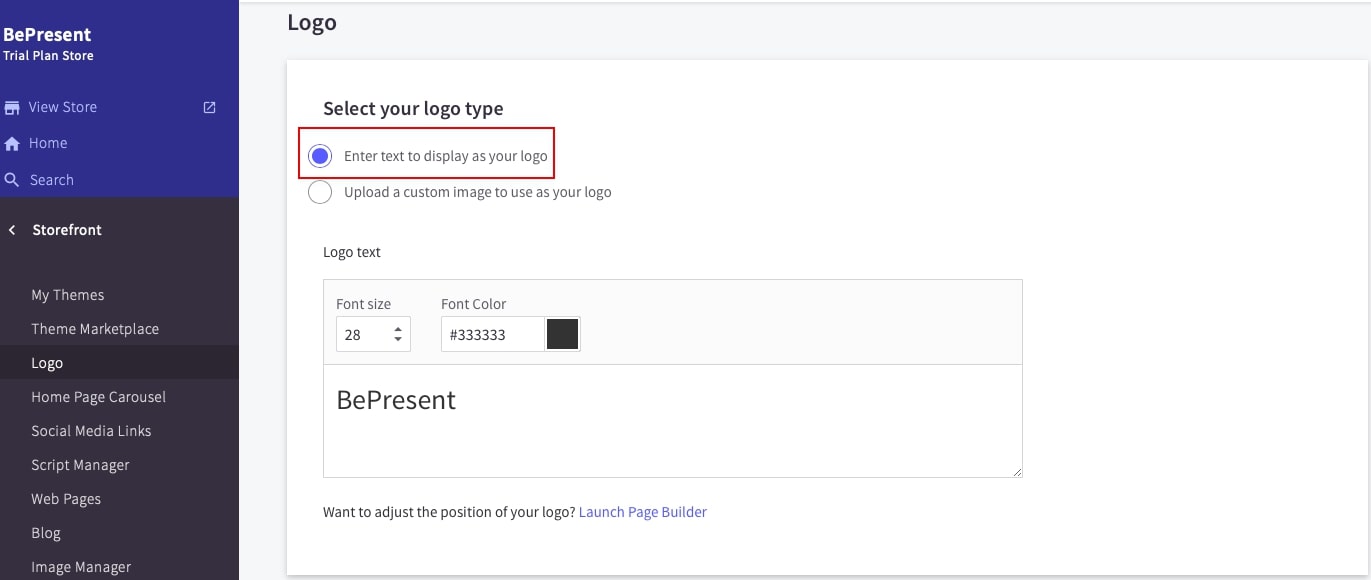Click the Font Color hex input field
The image size is (1371, 580).
pos(492,335)
